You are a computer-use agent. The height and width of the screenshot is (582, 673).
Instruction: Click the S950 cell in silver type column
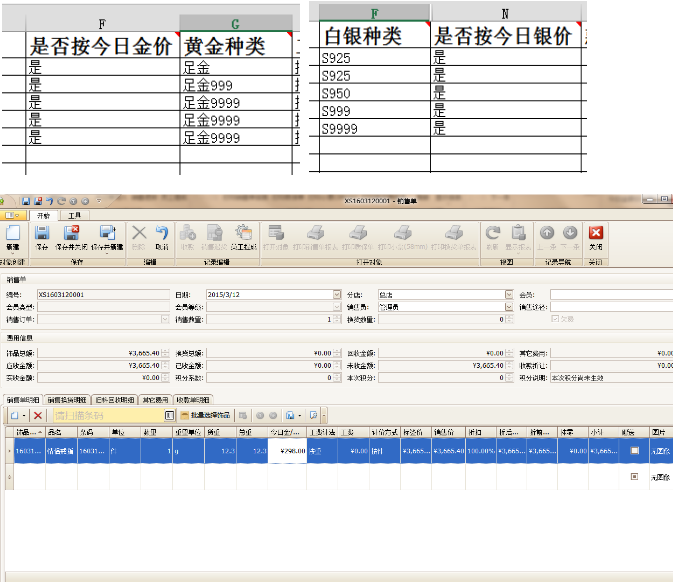click(374, 92)
